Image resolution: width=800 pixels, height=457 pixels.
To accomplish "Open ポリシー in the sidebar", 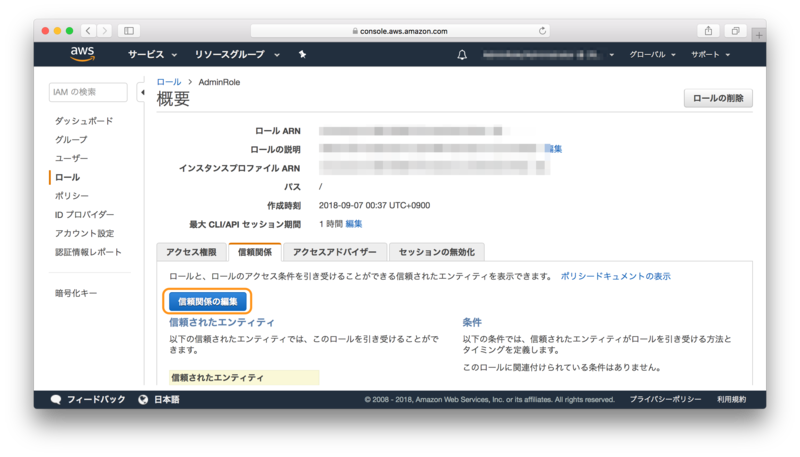I will click(71, 196).
